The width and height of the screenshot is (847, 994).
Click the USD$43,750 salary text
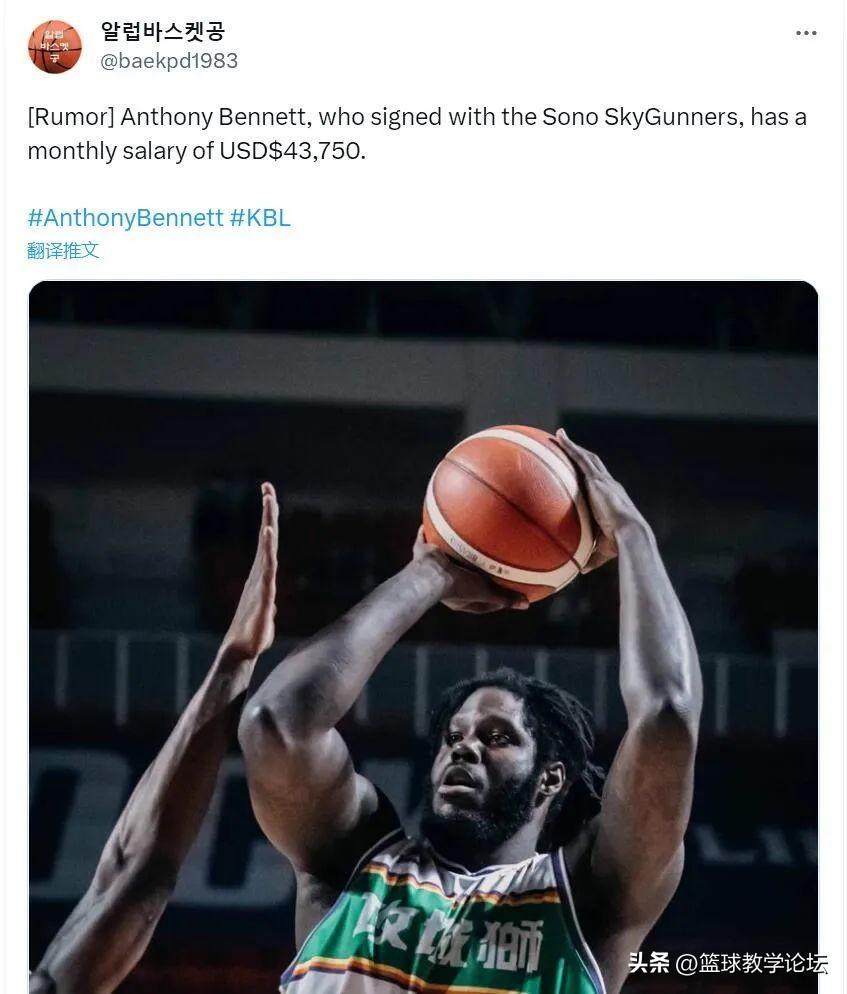291,151
